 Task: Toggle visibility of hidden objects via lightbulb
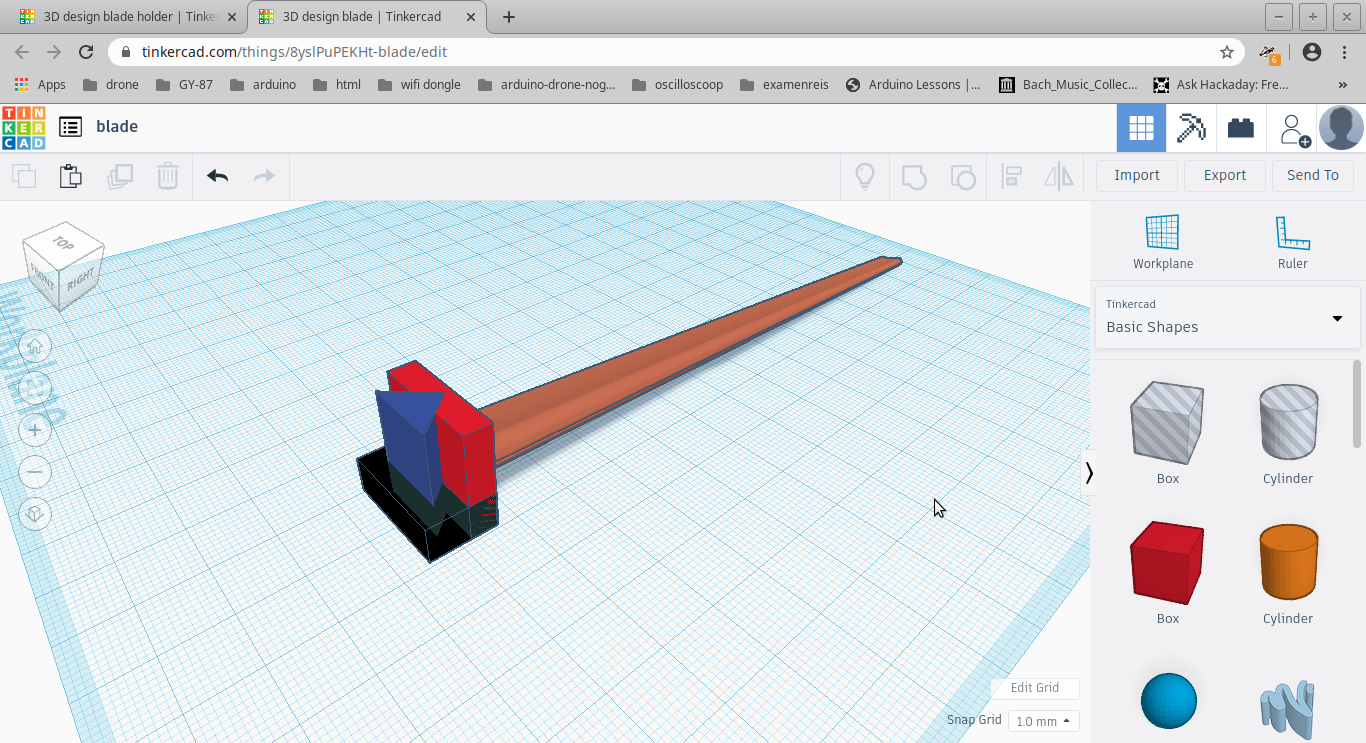(x=864, y=176)
